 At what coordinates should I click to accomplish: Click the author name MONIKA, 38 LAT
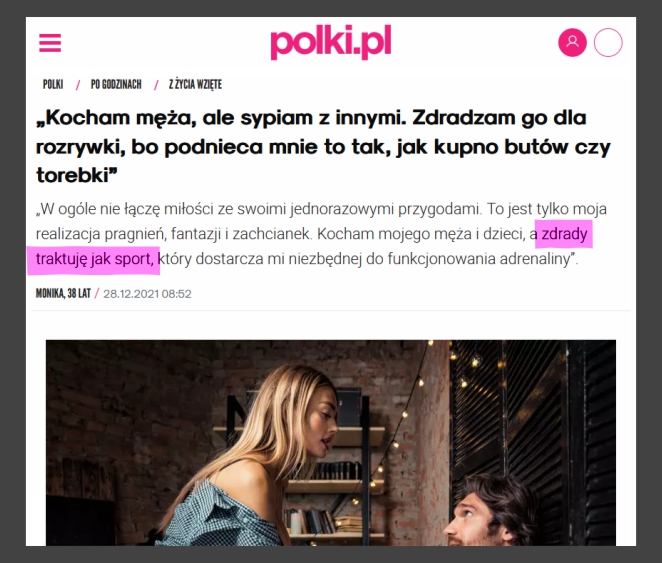pos(63,294)
